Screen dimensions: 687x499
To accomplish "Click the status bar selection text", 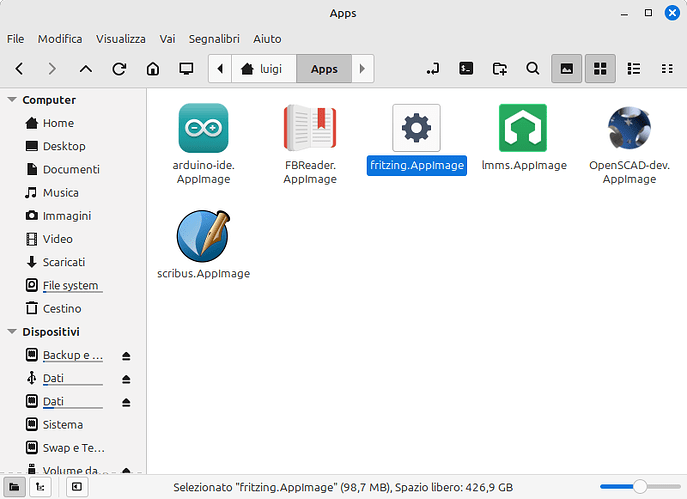I will [x=343, y=487].
